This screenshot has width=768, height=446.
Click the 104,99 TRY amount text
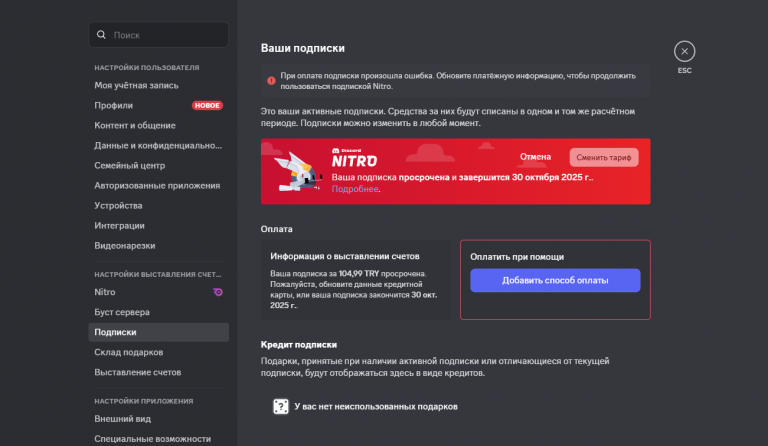click(x=359, y=274)
